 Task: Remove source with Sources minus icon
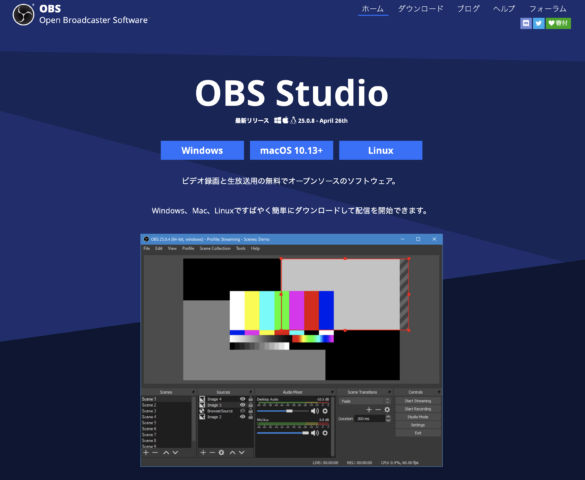point(212,452)
